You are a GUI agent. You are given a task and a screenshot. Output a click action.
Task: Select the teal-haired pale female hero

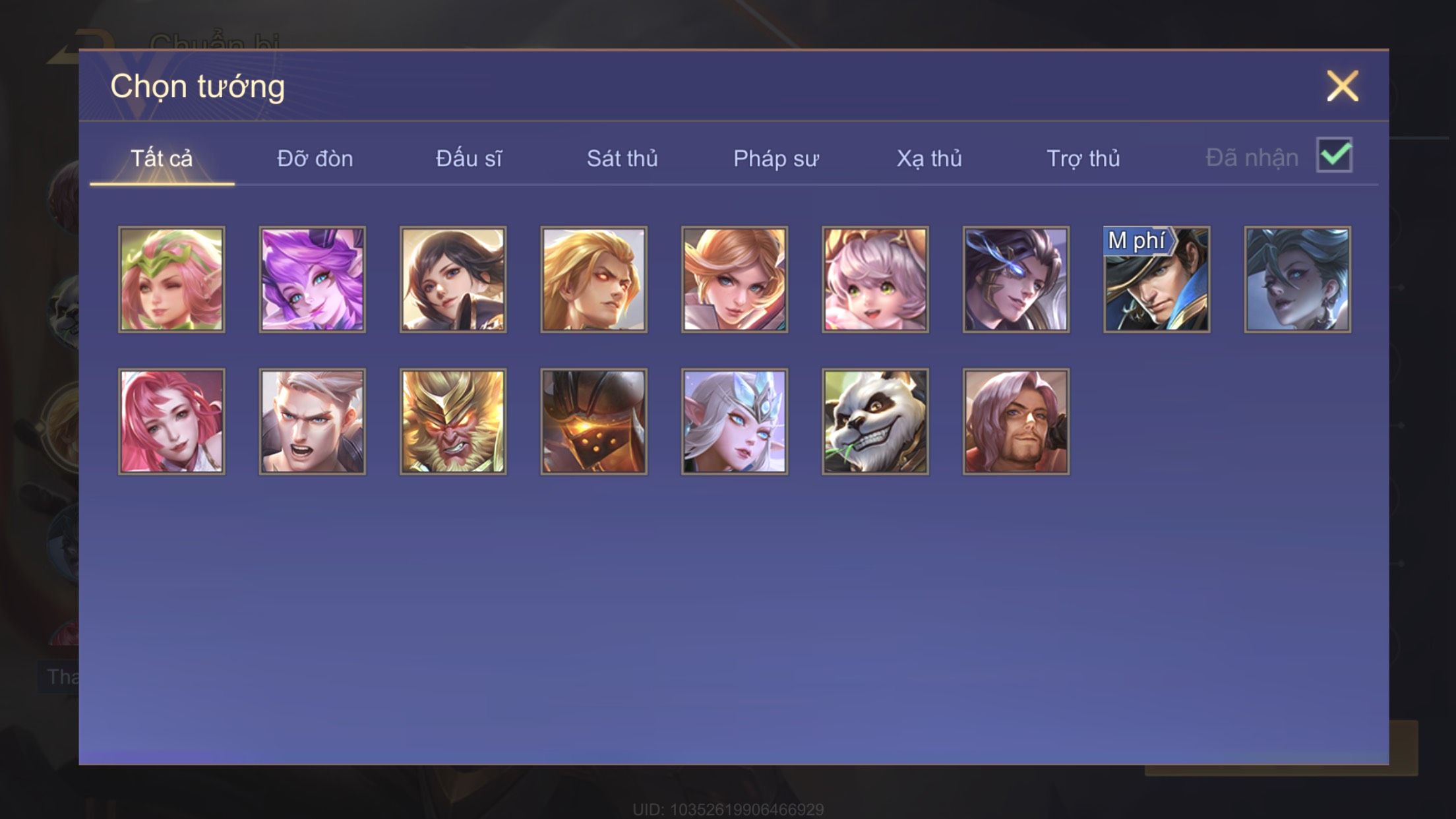(x=1298, y=280)
